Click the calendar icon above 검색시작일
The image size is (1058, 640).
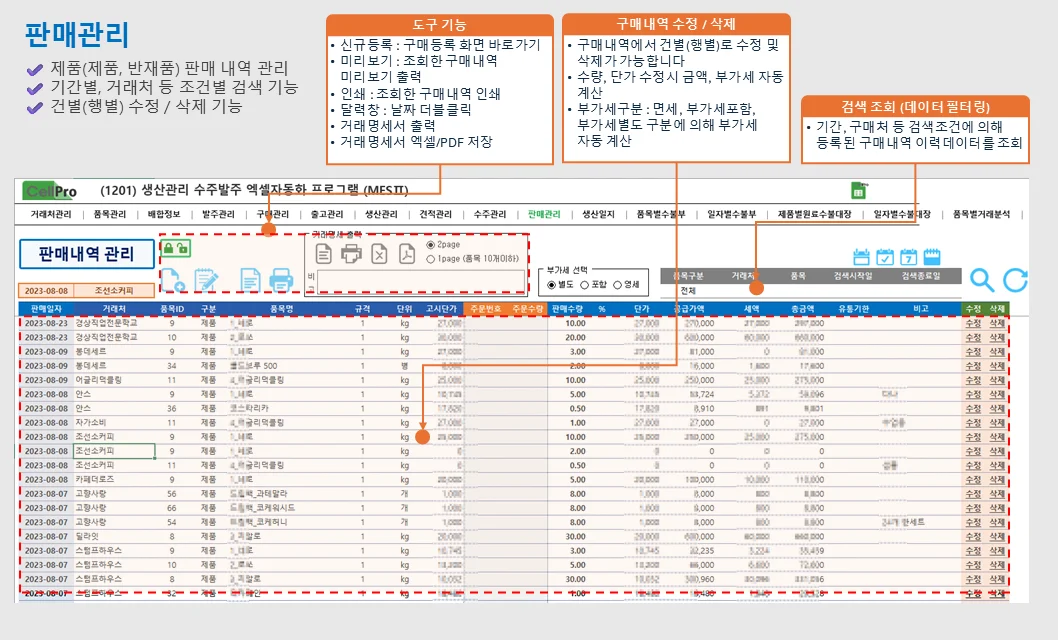[x=862, y=257]
